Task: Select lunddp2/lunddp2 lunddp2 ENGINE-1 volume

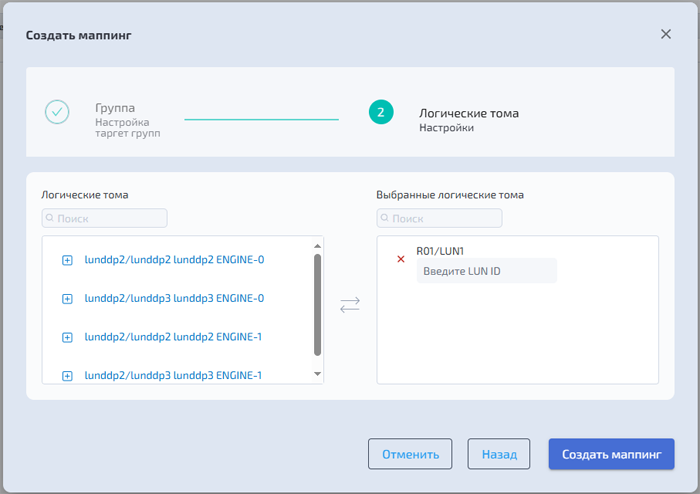Action: pyautogui.click(x=173, y=337)
